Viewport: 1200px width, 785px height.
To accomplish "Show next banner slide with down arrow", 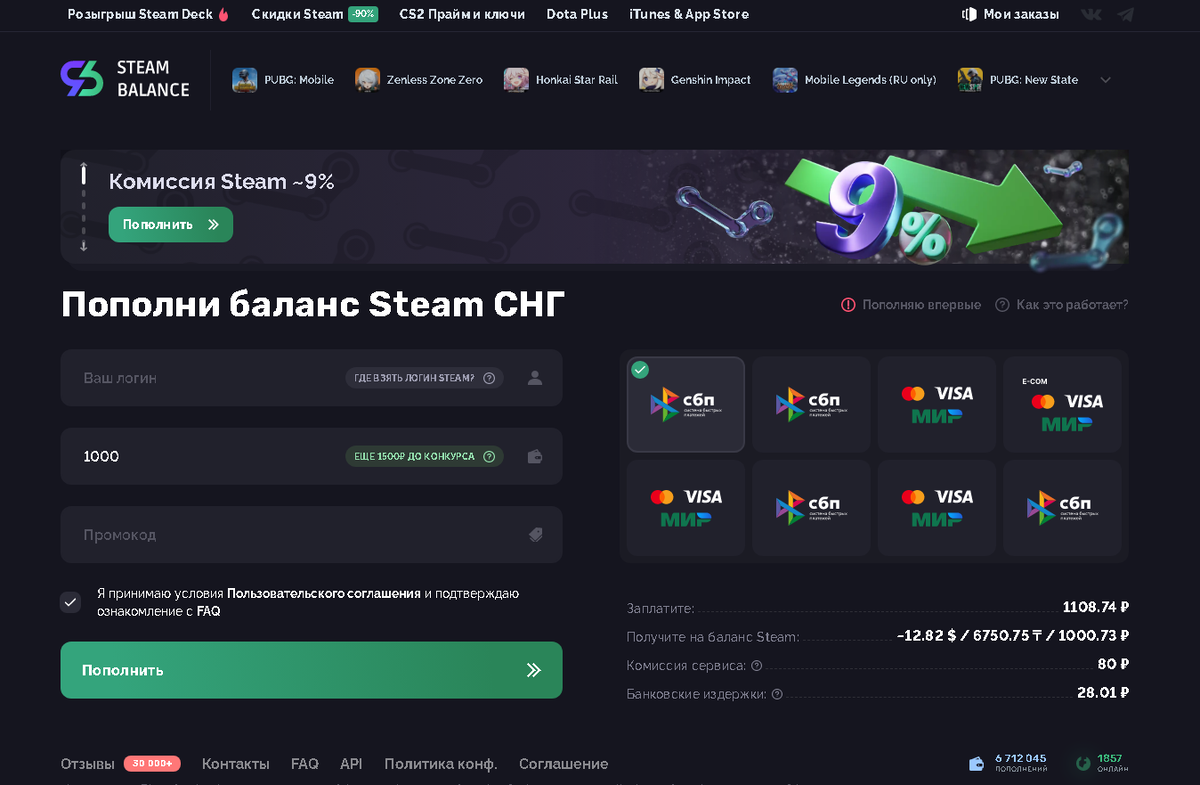I will 84,245.
